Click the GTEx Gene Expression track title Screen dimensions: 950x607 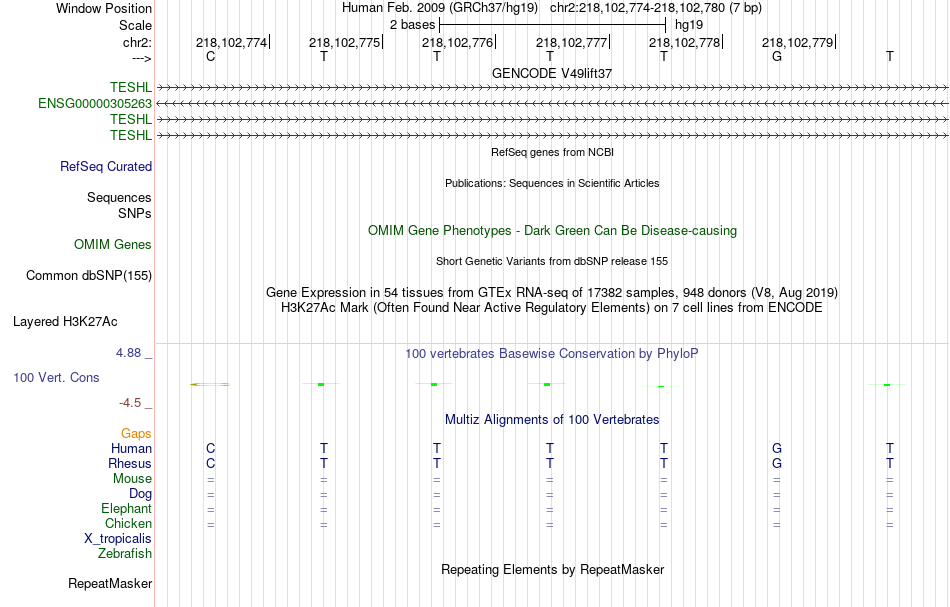click(x=552, y=293)
